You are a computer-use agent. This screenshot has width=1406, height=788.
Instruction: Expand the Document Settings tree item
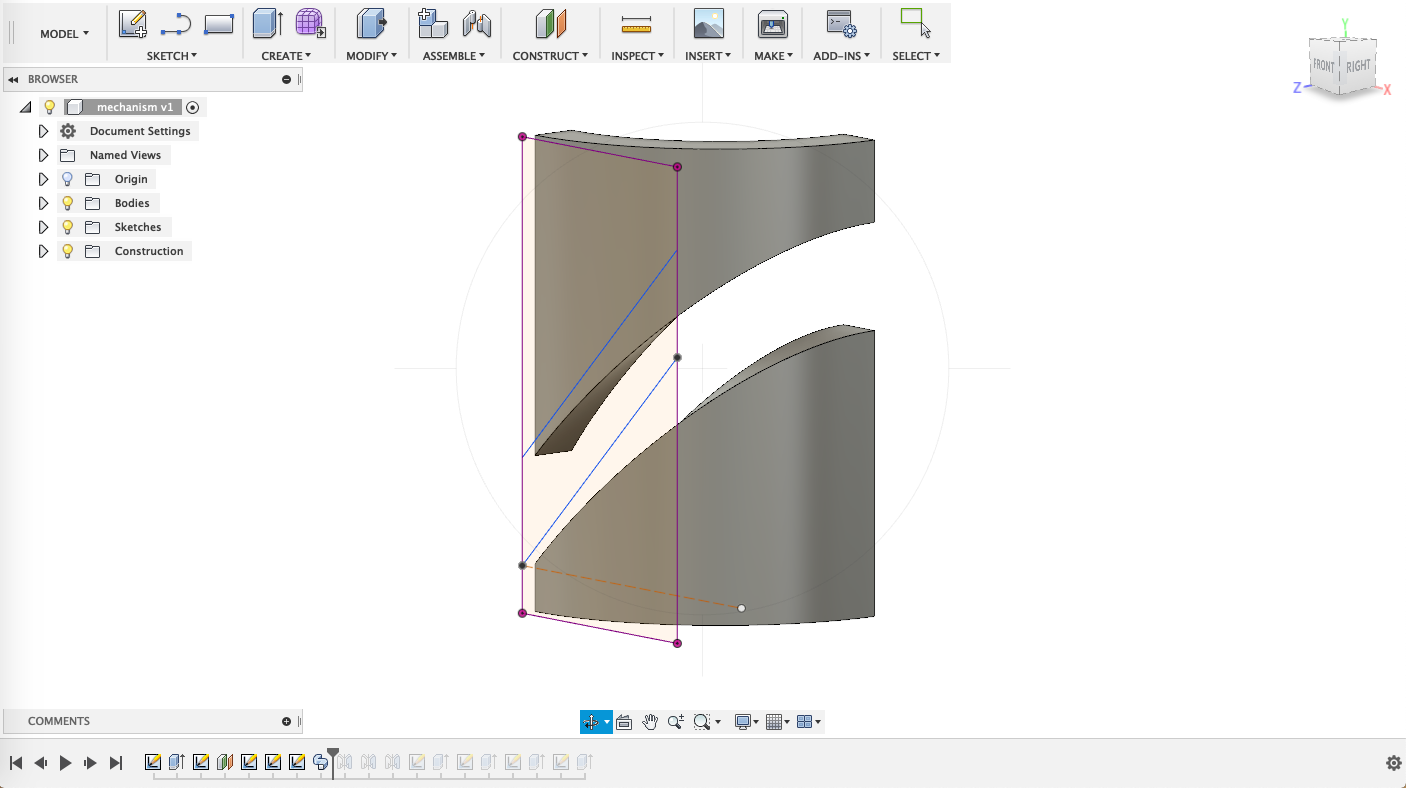point(43,130)
